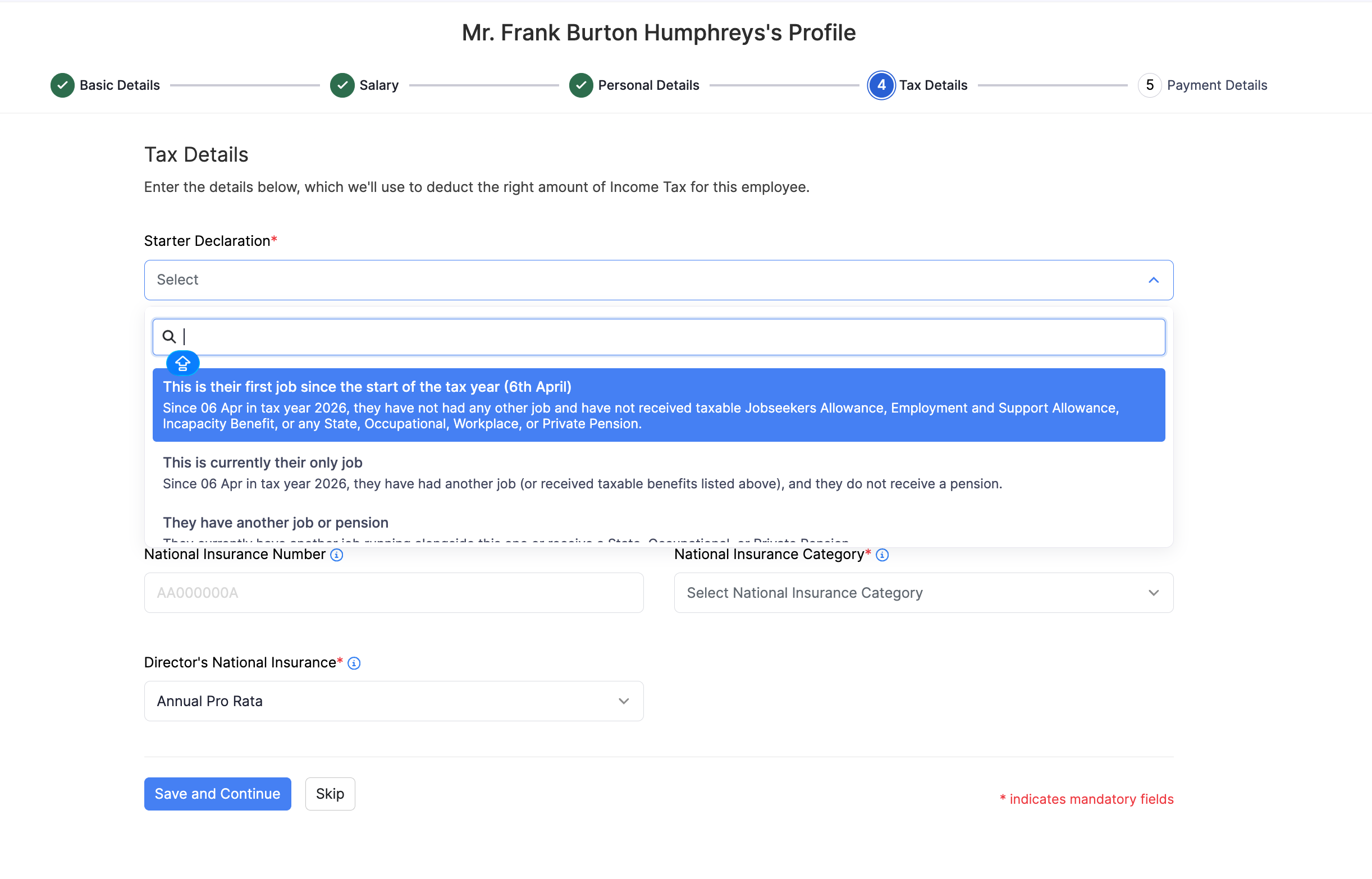Click the 'indicates mandatory fields' note
The image size is (1372, 879).
coord(1086,799)
